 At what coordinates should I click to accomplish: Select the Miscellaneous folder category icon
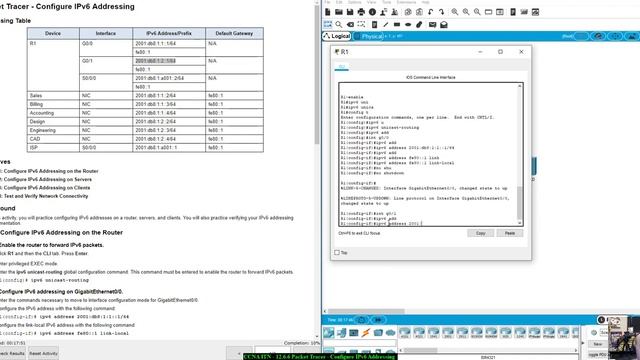(378, 333)
